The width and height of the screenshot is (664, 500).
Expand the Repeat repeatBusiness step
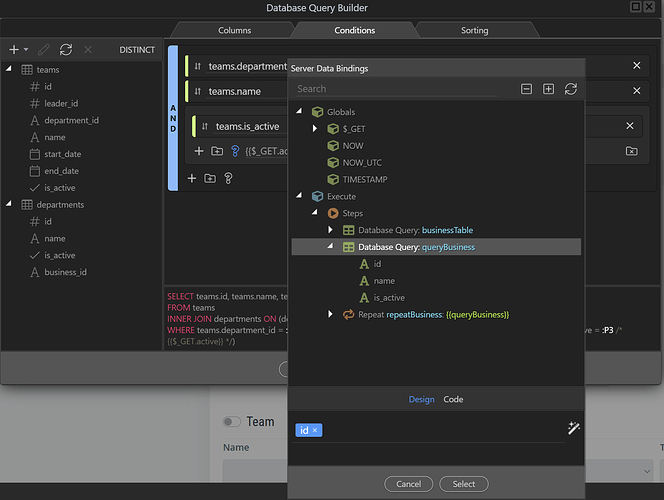[x=331, y=315]
